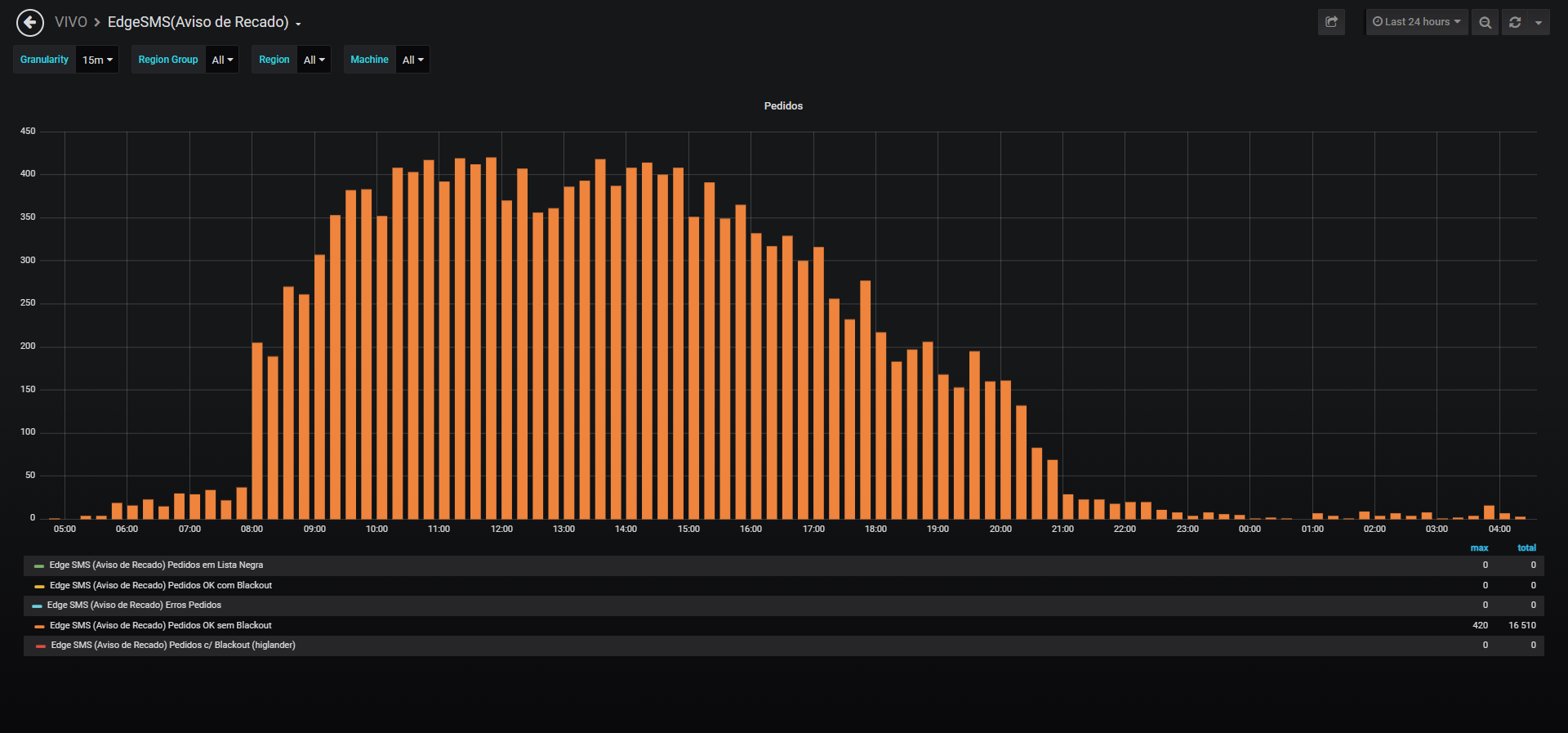The height and width of the screenshot is (733, 1568).
Task: Click the Machine variable label
Action: (369, 60)
